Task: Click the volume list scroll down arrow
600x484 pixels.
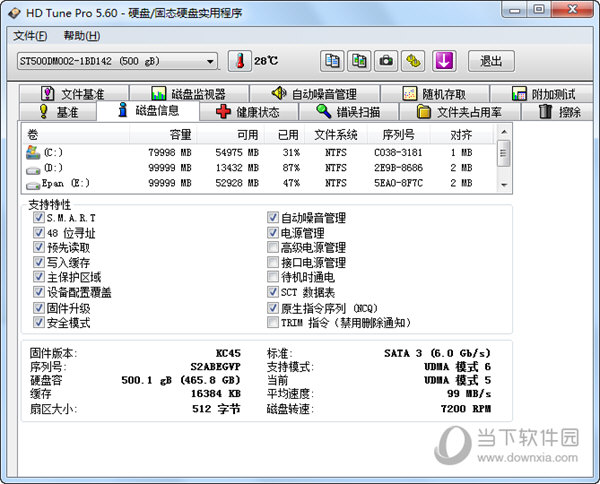Action: pos(504,185)
